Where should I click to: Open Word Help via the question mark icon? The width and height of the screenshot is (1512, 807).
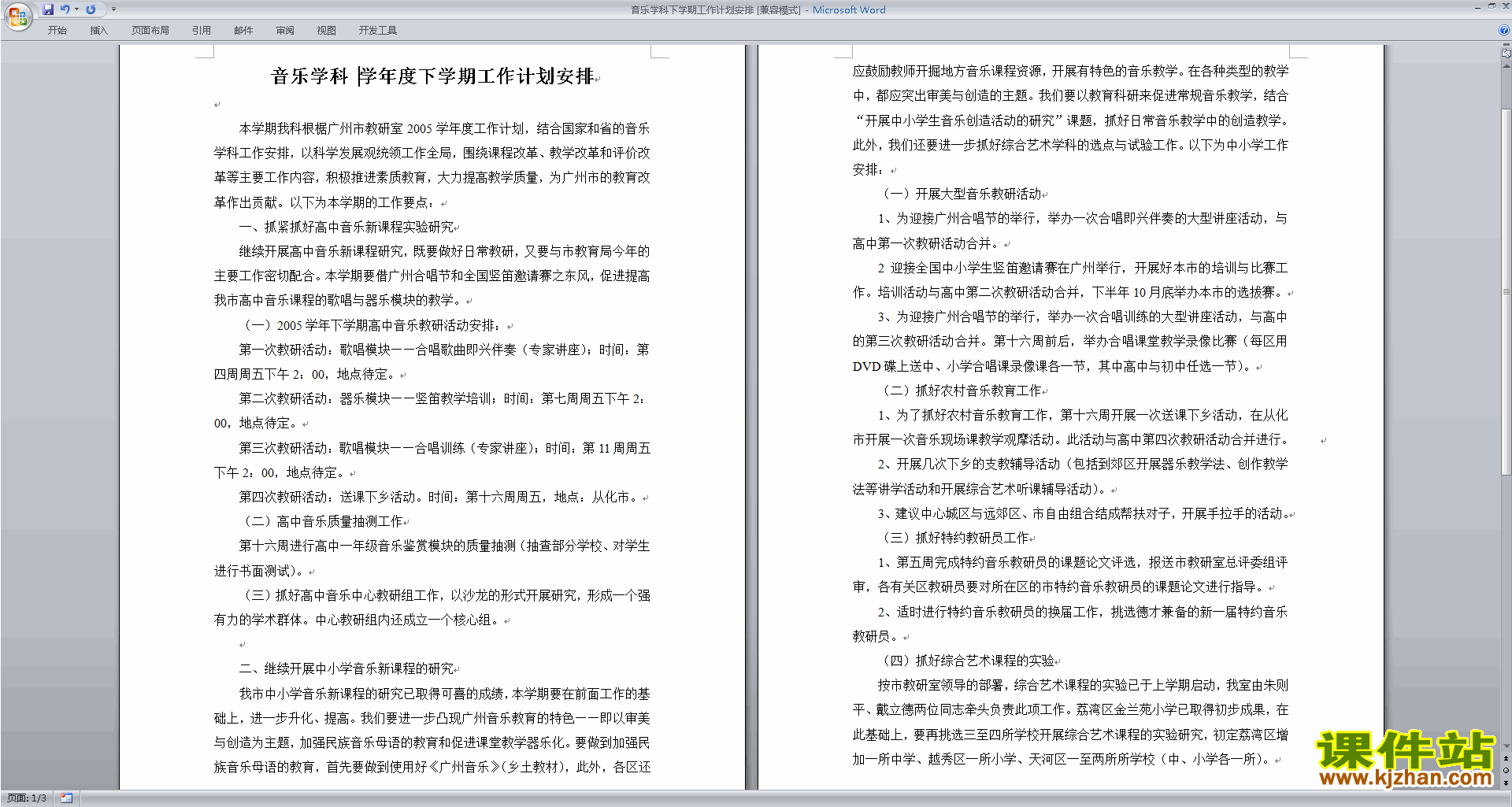point(1504,31)
